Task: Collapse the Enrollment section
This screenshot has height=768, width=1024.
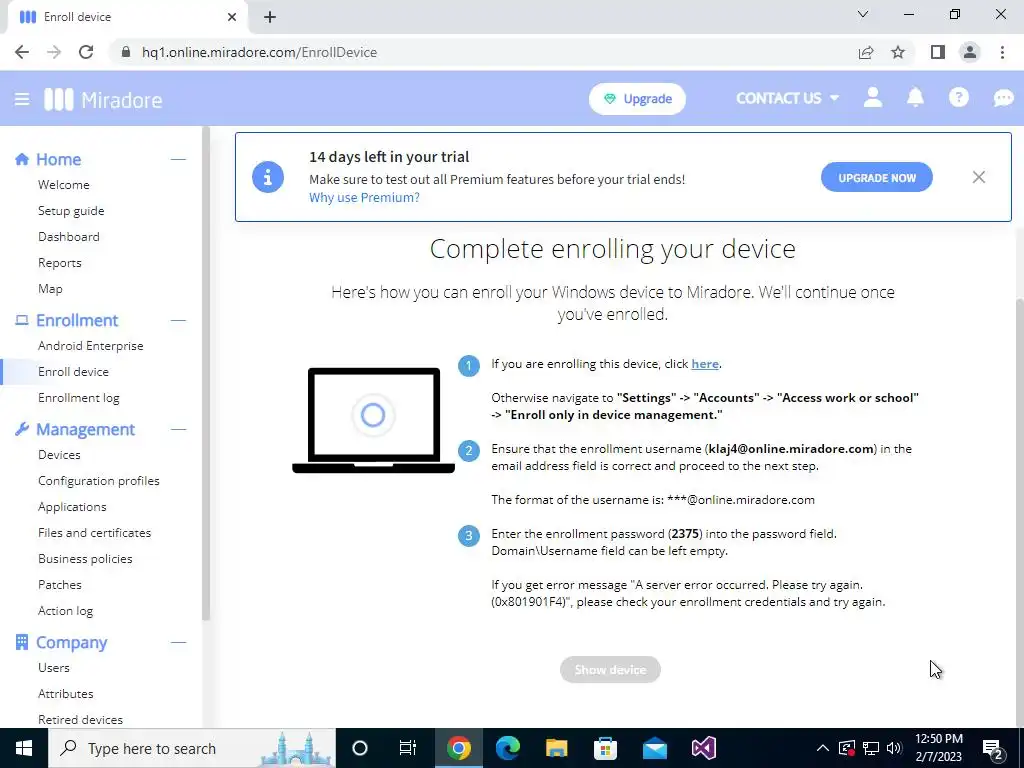Action: (x=178, y=320)
